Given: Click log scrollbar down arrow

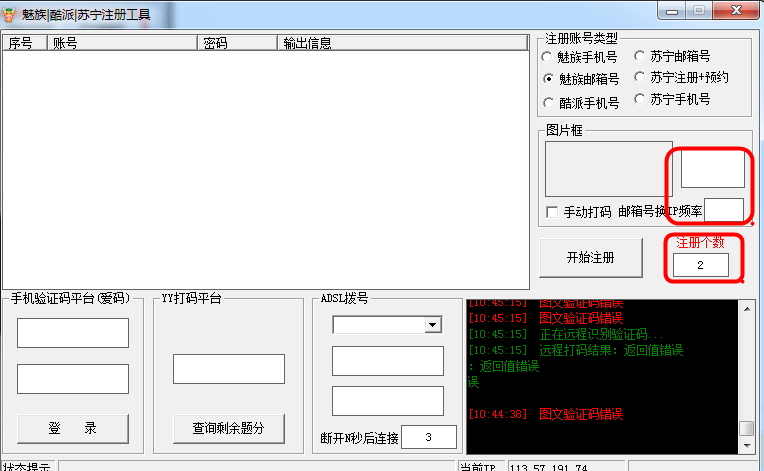Looking at the screenshot, I should pos(747,445).
